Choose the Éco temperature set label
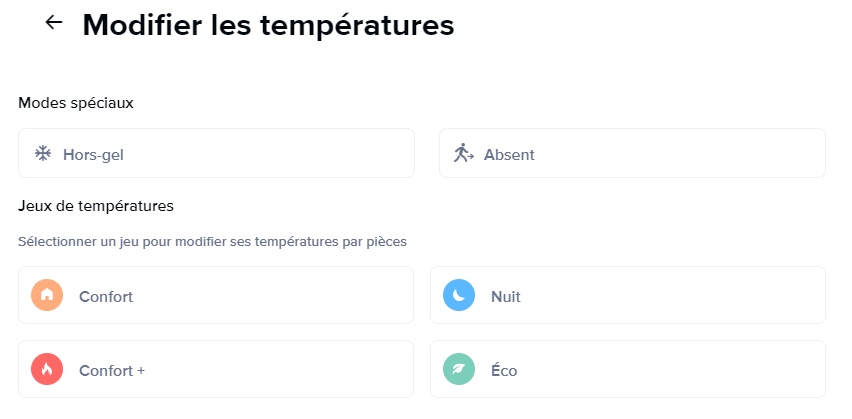This screenshot has height=419, width=852. coord(504,371)
